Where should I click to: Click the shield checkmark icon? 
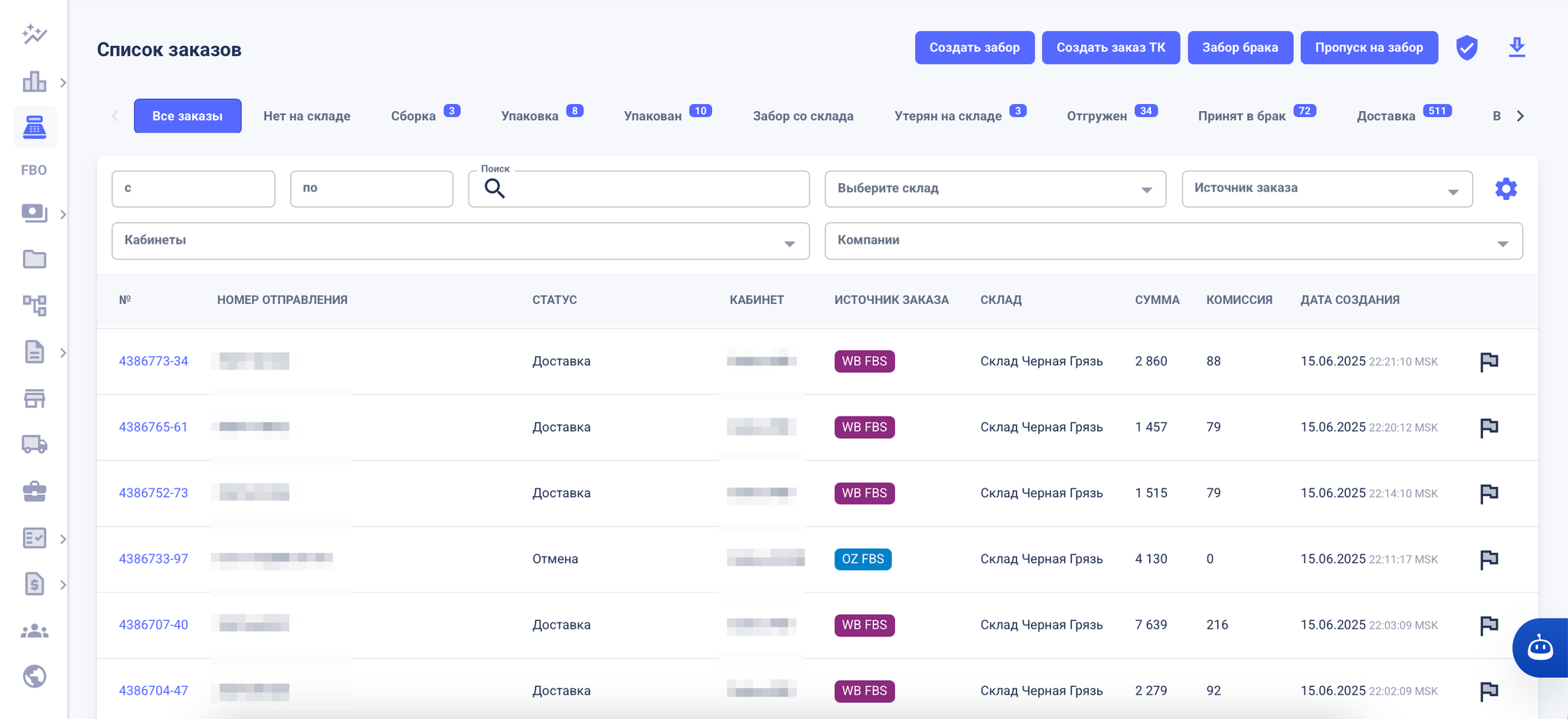(x=1466, y=47)
